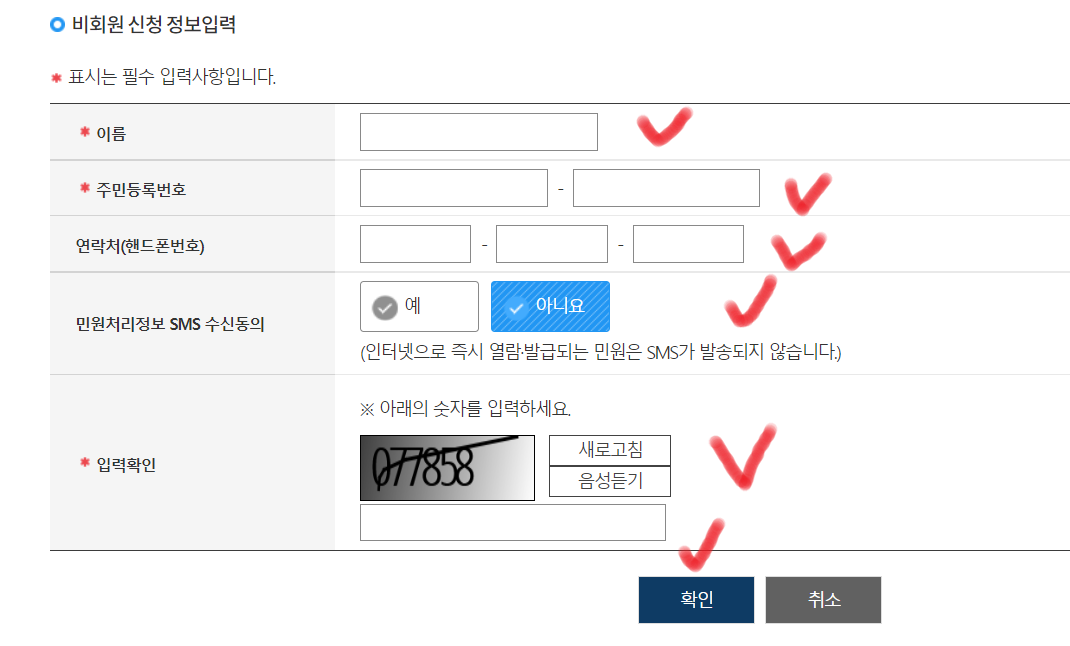Viewport: 1070px width, 646px height.
Task: Click blue circle icon beside 비회원 신청 정보입력
Action: point(57,25)
